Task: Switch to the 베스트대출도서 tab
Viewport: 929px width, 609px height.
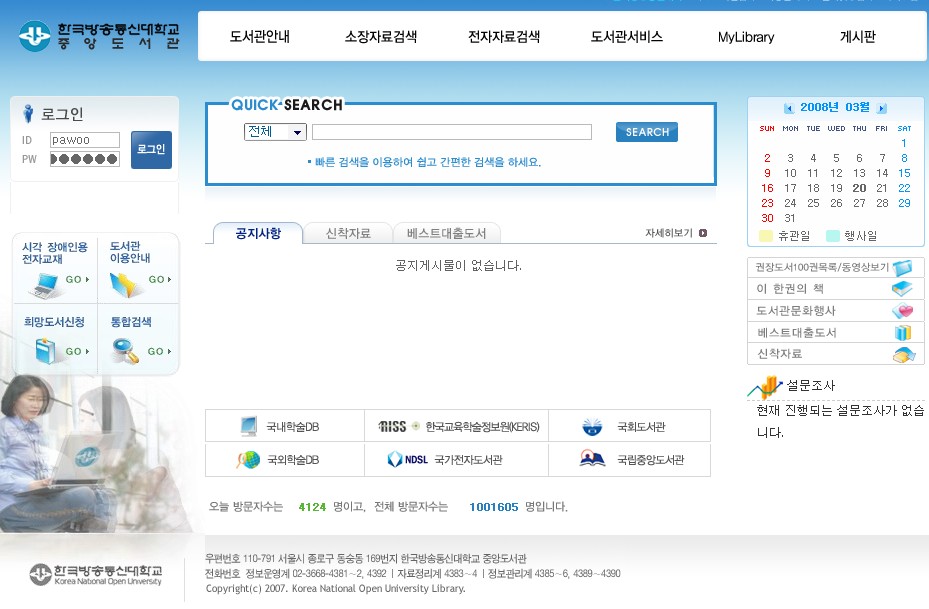Action: 447,233
